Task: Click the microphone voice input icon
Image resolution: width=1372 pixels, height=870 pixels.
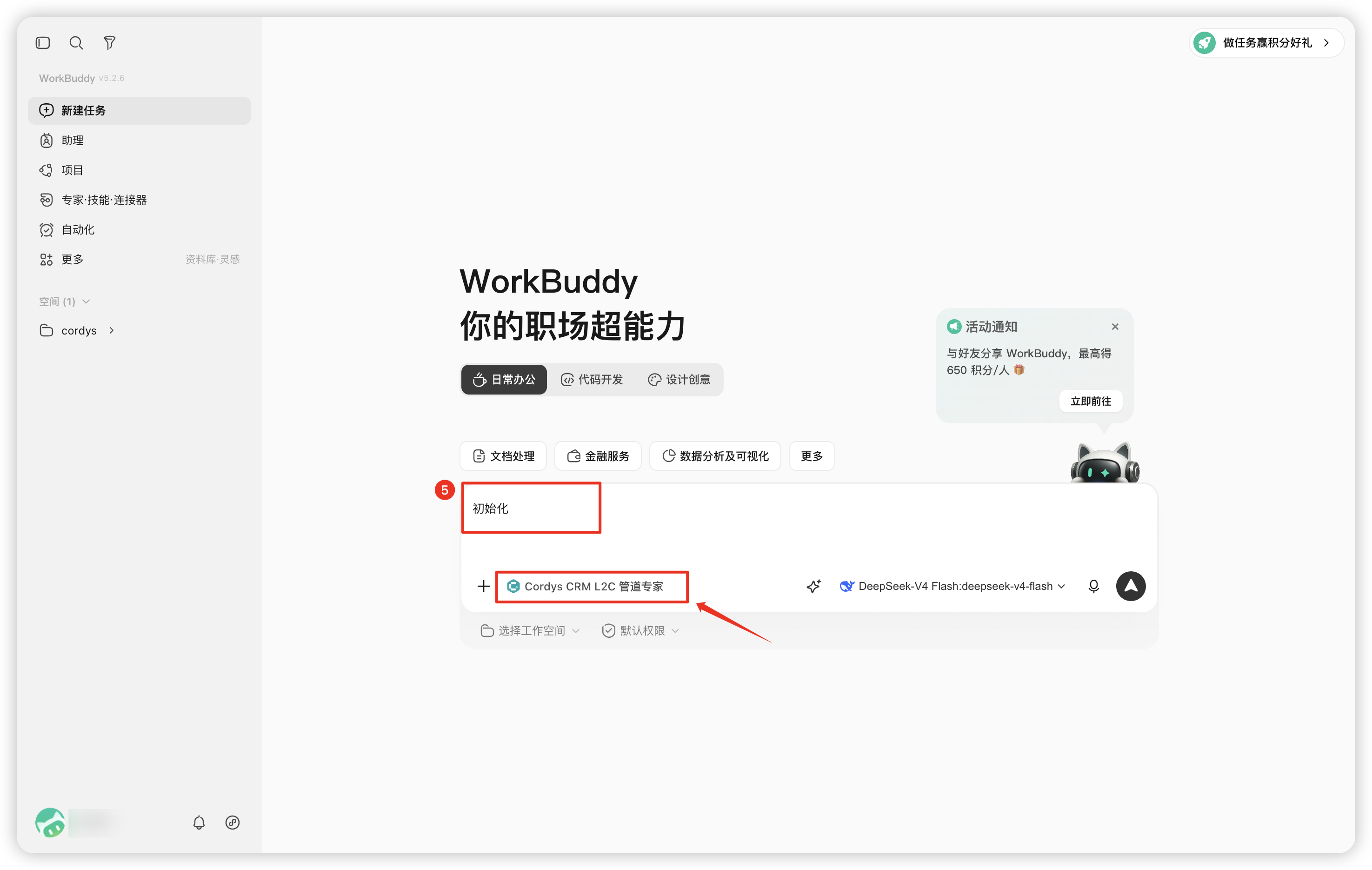Action: (1093, 586)
